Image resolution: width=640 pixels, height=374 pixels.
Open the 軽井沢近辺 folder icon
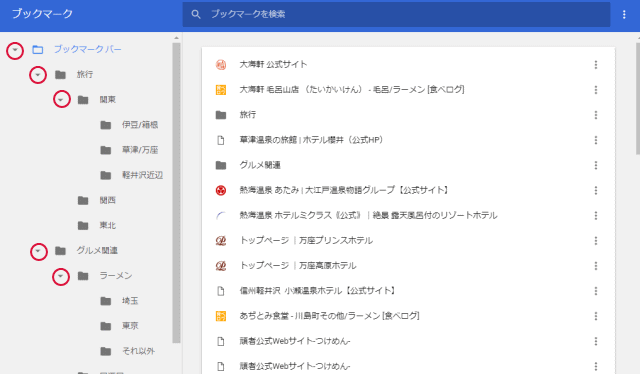tap(106, 176)
